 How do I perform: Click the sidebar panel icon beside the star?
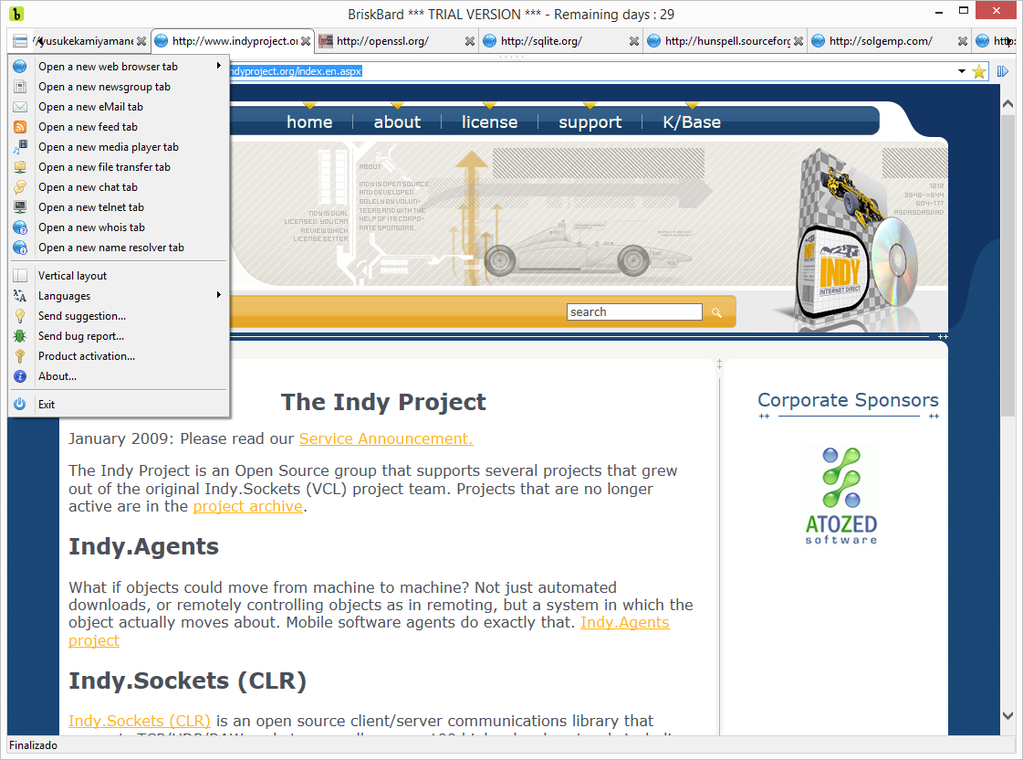click(1003, 72)
